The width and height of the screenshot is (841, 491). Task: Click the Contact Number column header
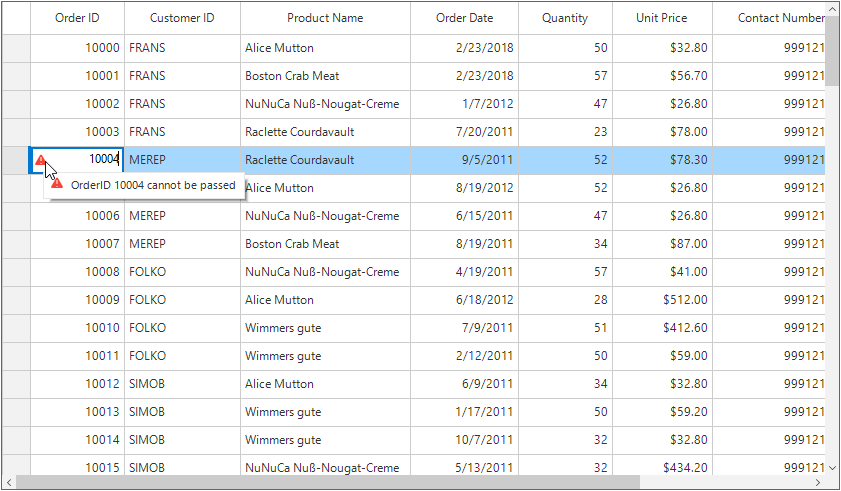pyautogui.click(x=769, y=18)
